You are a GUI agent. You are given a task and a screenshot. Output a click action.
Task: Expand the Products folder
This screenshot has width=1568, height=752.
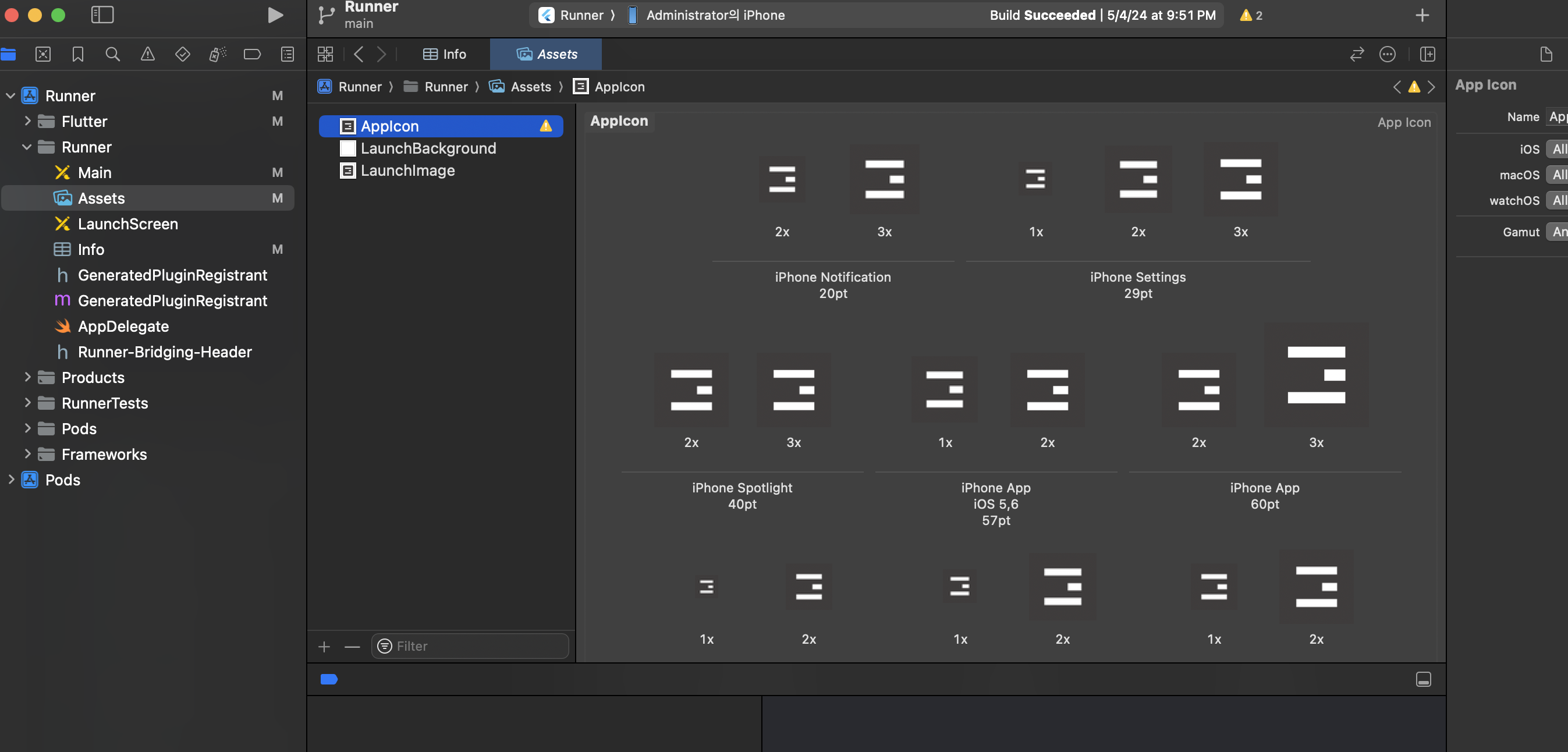pos(27,378)
